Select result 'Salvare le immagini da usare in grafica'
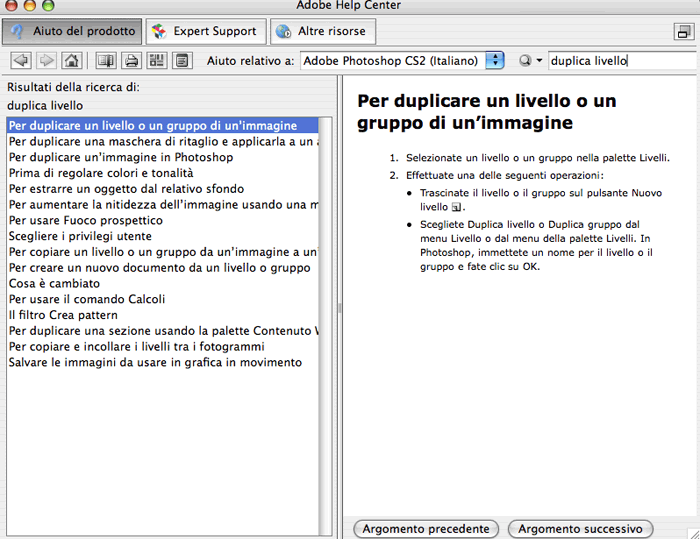Image resolution: width=700 pixels, height=539 pixels. pos(163,362)
